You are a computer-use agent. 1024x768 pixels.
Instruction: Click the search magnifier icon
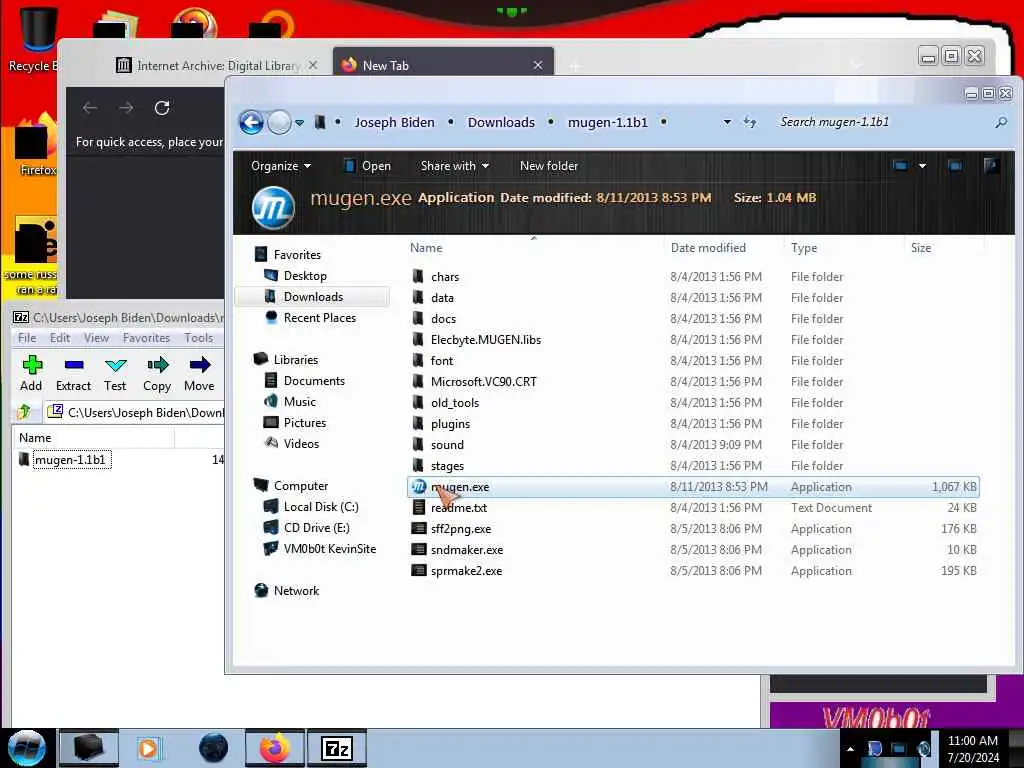click(x=1000, y=122)
